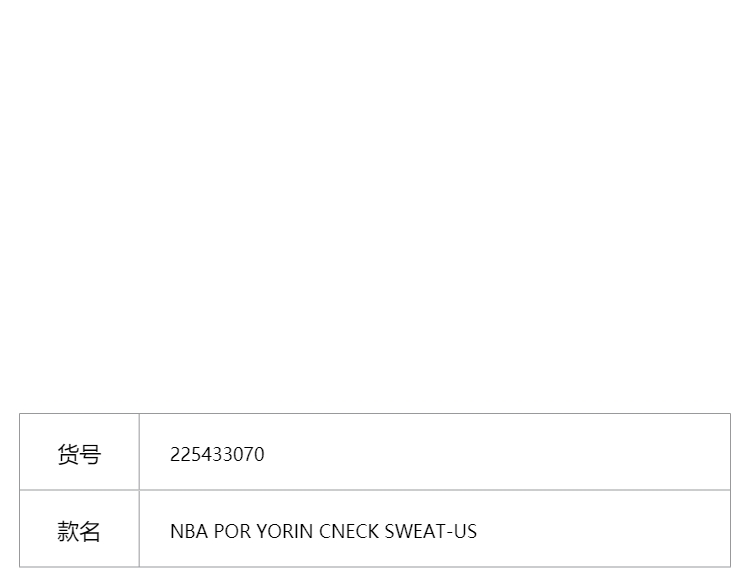Click empty space right of 225433070
The width and height of the screenshot is (750, 568).
(497, 452)
